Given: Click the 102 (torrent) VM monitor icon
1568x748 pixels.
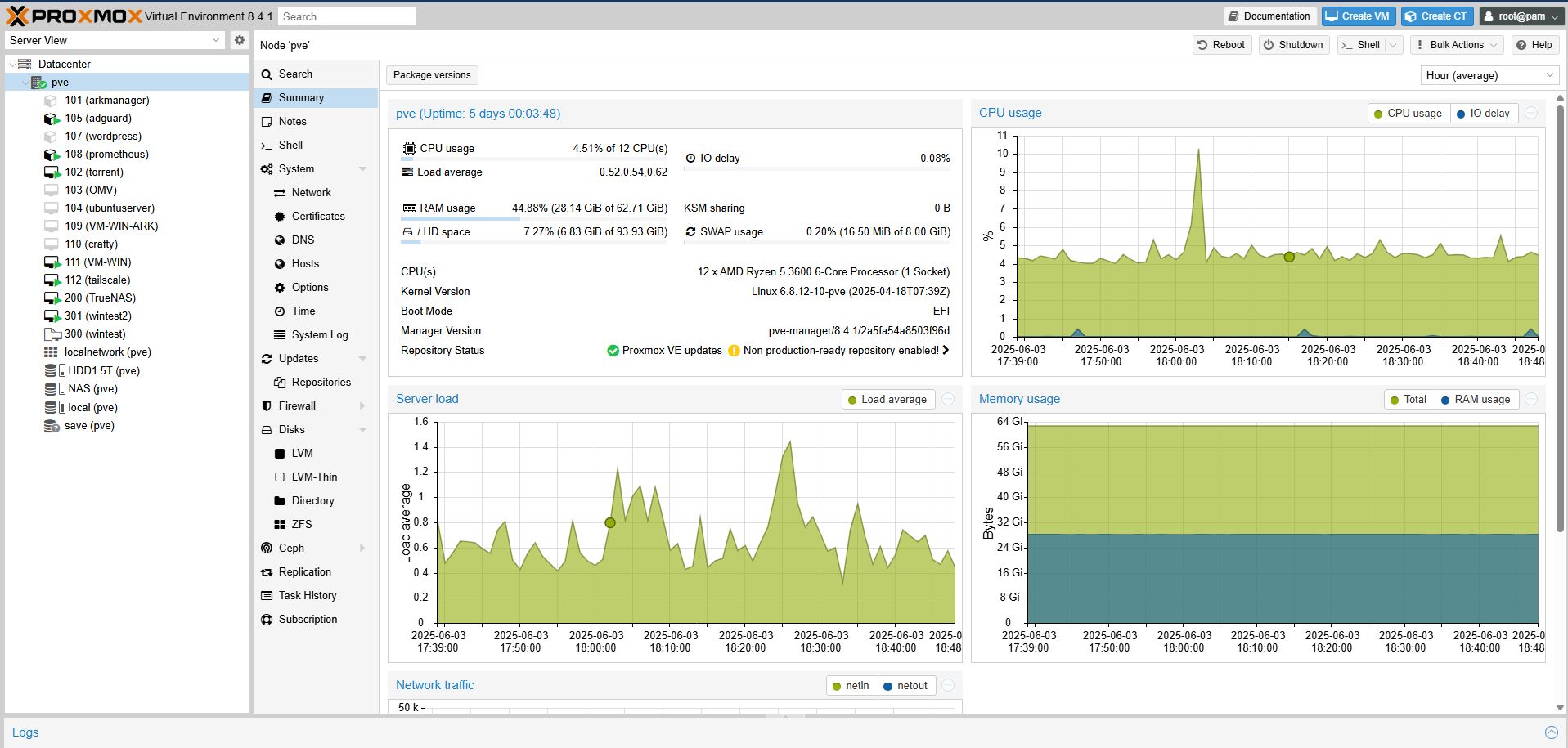Looking at the screenshot, I should tap(52, 172).
